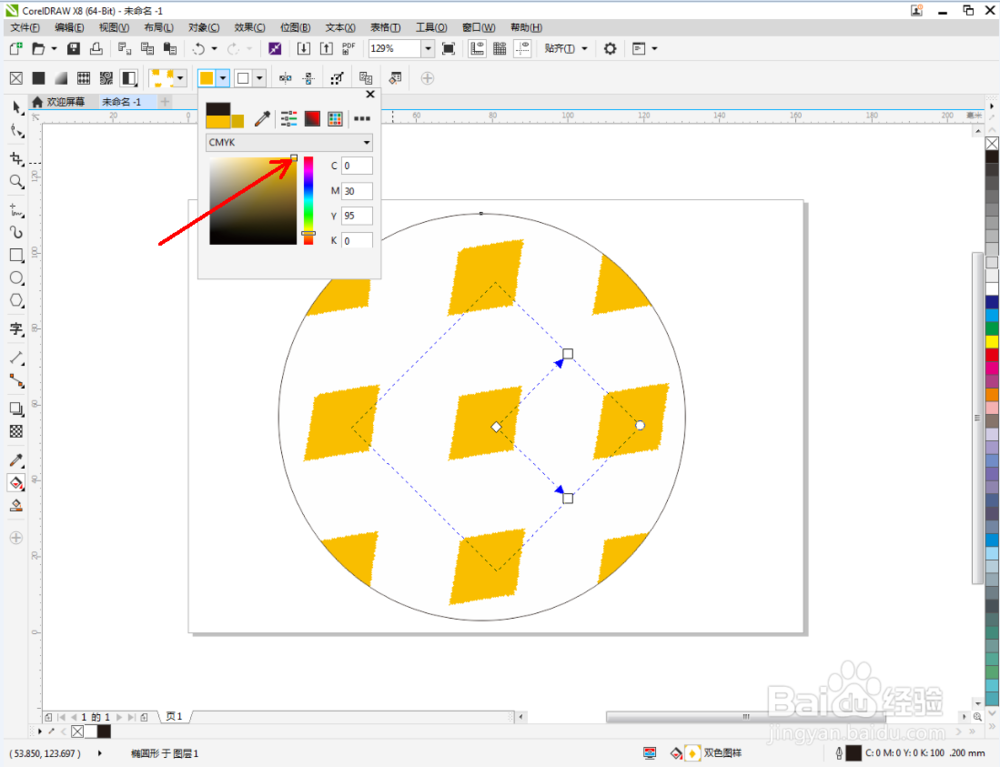Screen dimensions: 1000x767
Task: Expand the Undo history dropdown arrow
Action: (x=214, y=48)
